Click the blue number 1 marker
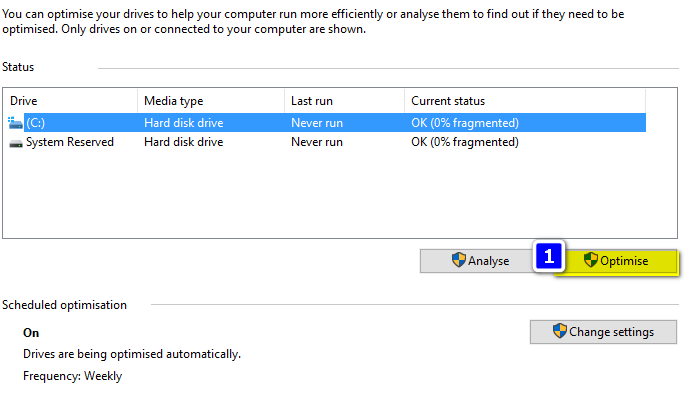This screenshot has width=686, height=396. 549,256
